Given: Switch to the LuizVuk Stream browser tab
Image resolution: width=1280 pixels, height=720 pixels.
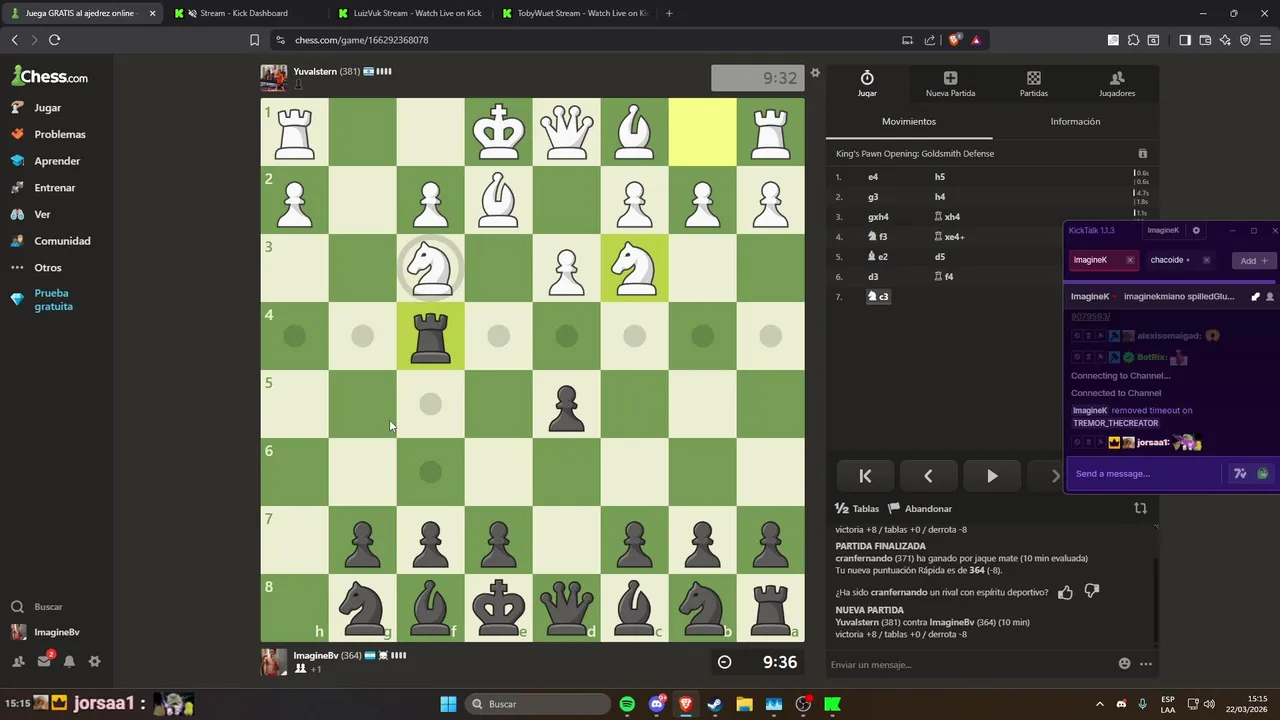Looking at the screenshot, I should pyautogui.click(x=409, y=13).
